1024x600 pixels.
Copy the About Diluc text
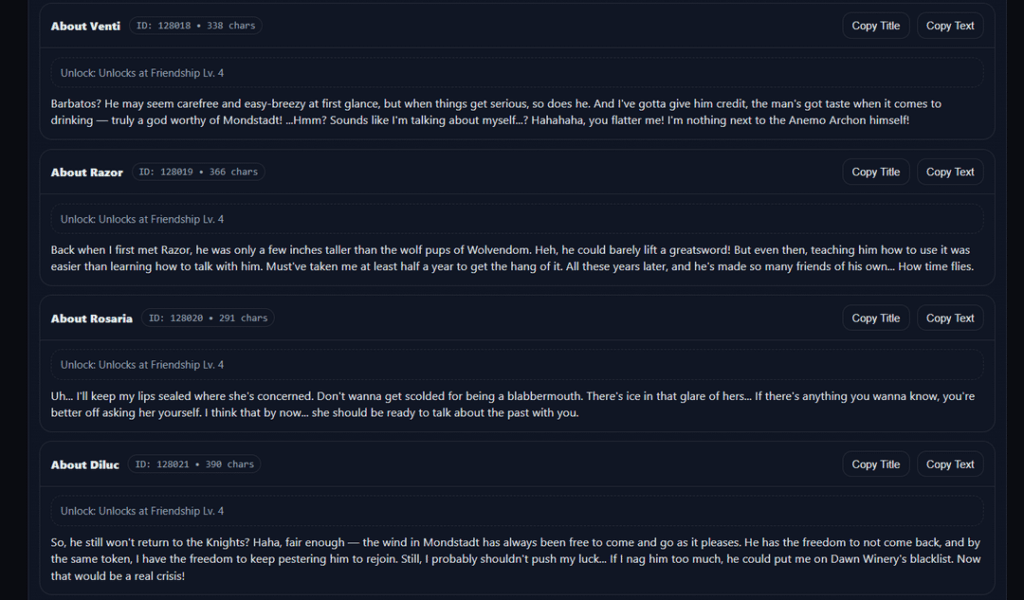950,464
